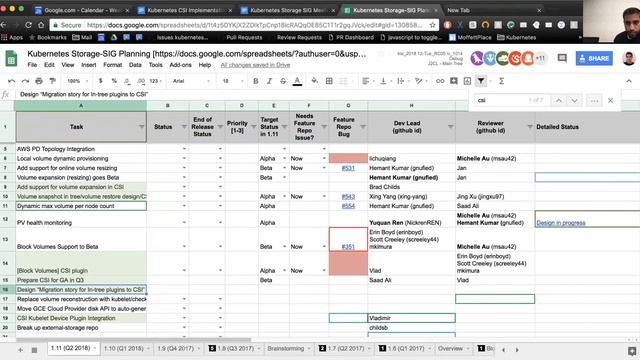
Task: Format cells as percent
Action: (114, 81)
